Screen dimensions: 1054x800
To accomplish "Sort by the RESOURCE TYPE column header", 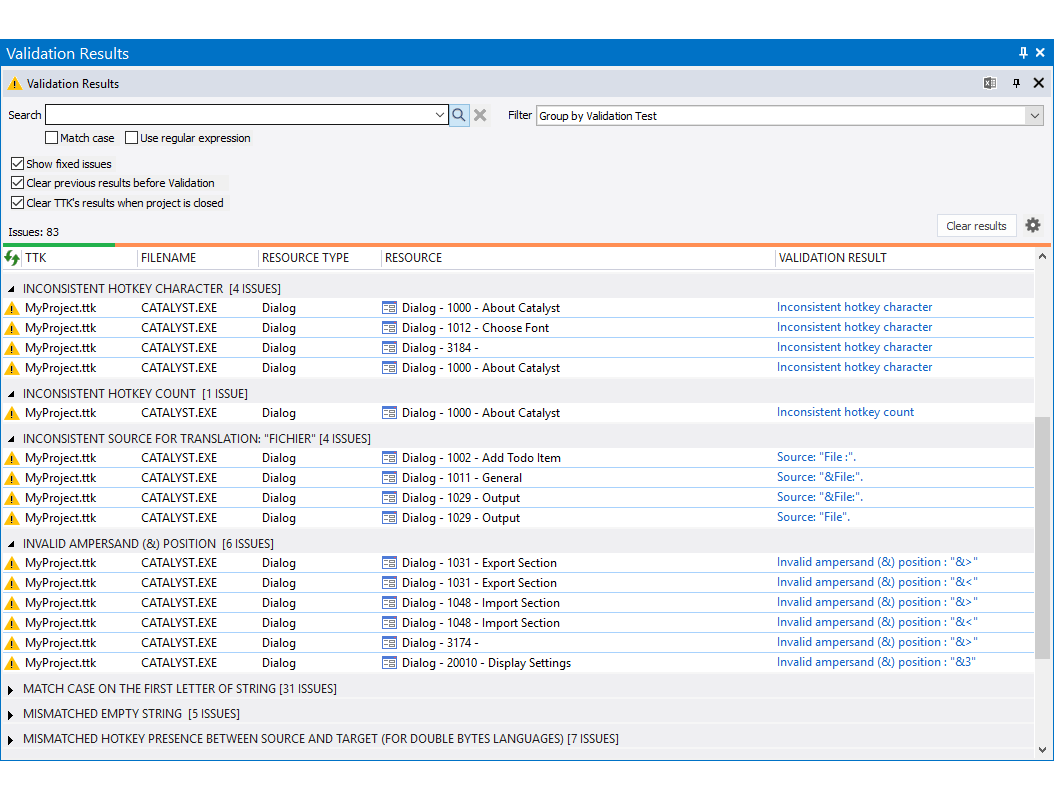I will point(305,257).
